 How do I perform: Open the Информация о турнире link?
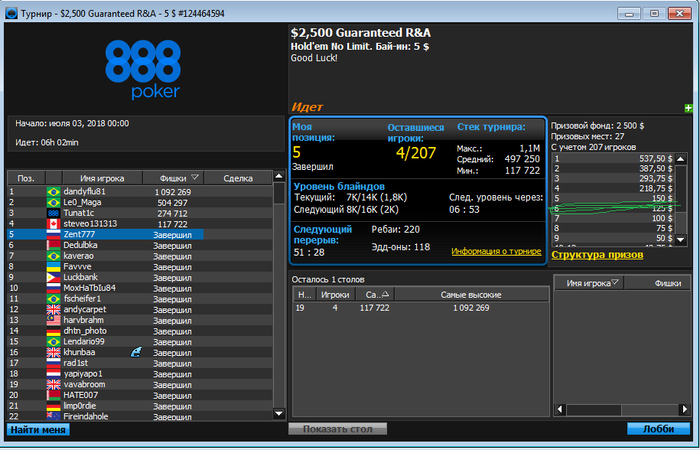[496, 251]
